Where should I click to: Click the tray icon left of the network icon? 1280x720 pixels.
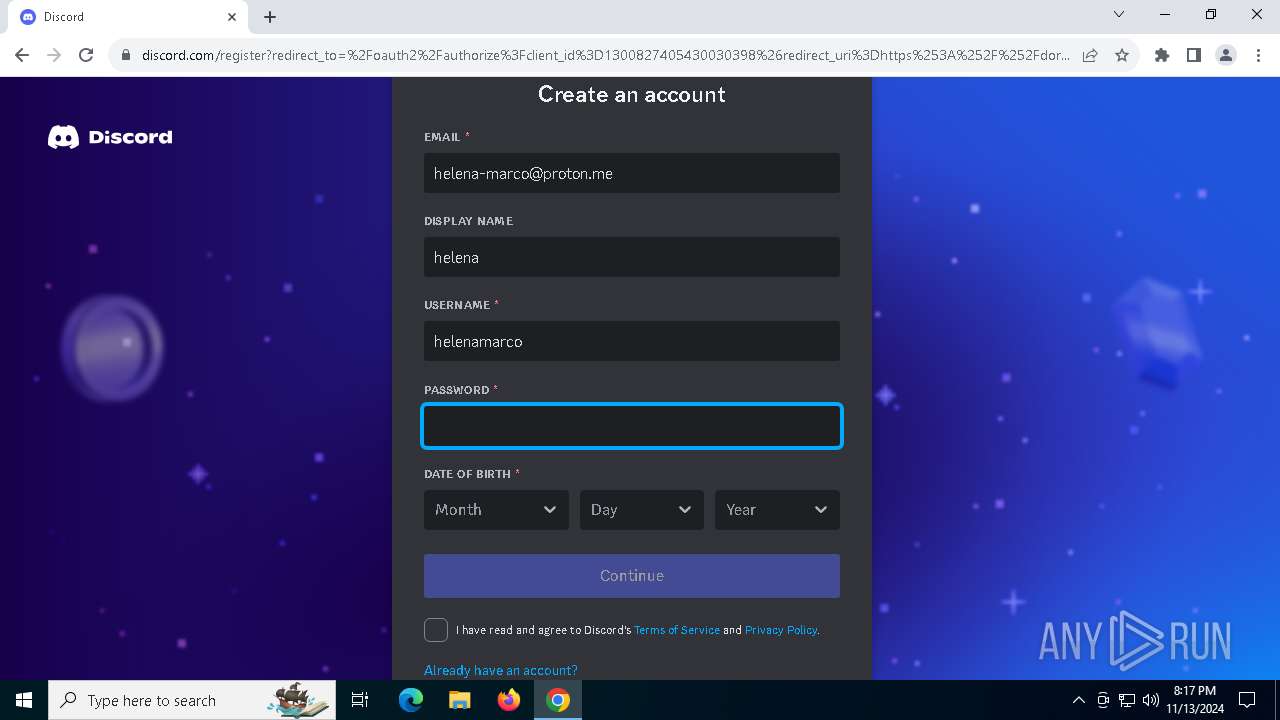point(1103,700)
